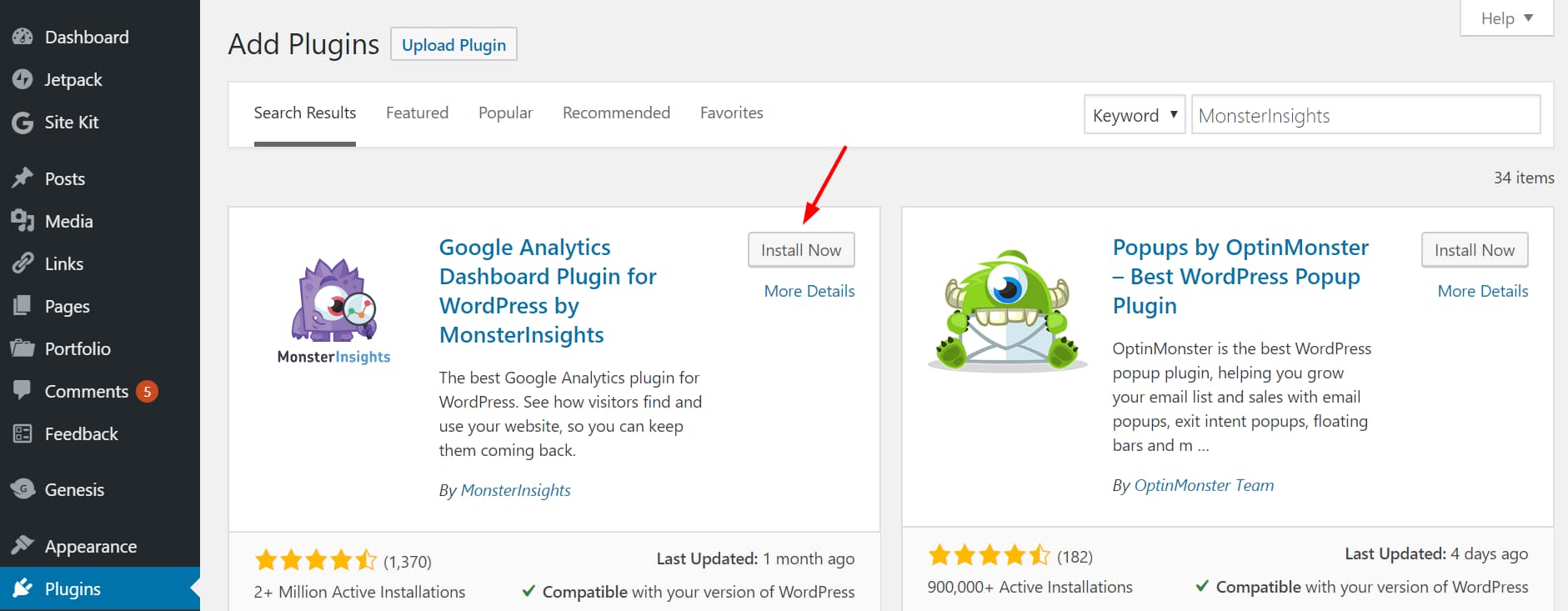
Task: Open the Media menu label
Action: pyautogui.click(x=68, y=221)
